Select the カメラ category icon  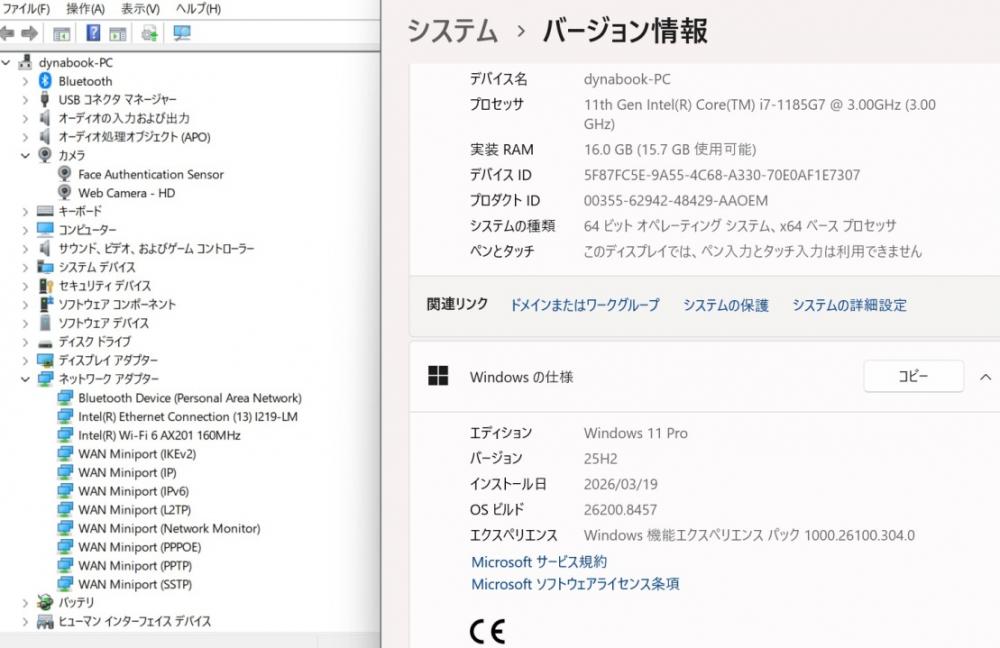pyautogui.click(x=45, y=155)
